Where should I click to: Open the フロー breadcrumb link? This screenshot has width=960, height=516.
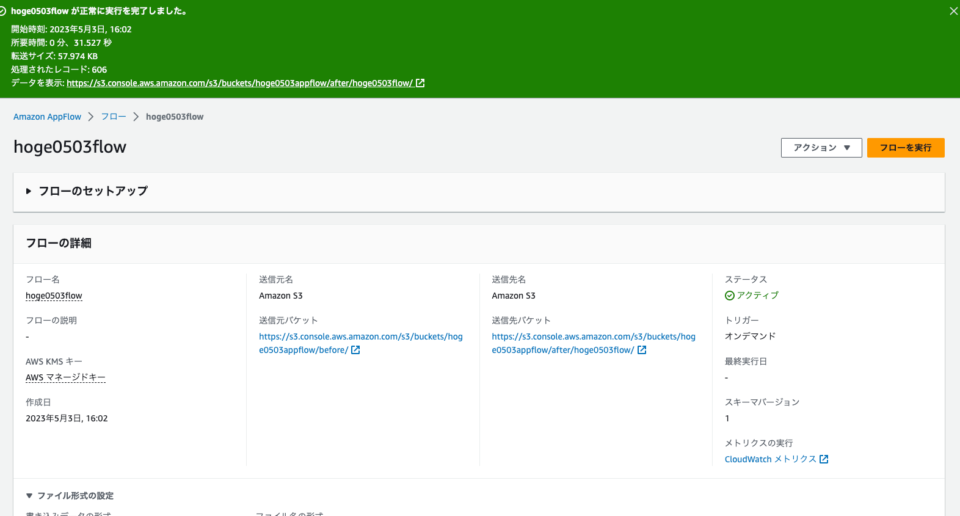[x=113, y=117]
